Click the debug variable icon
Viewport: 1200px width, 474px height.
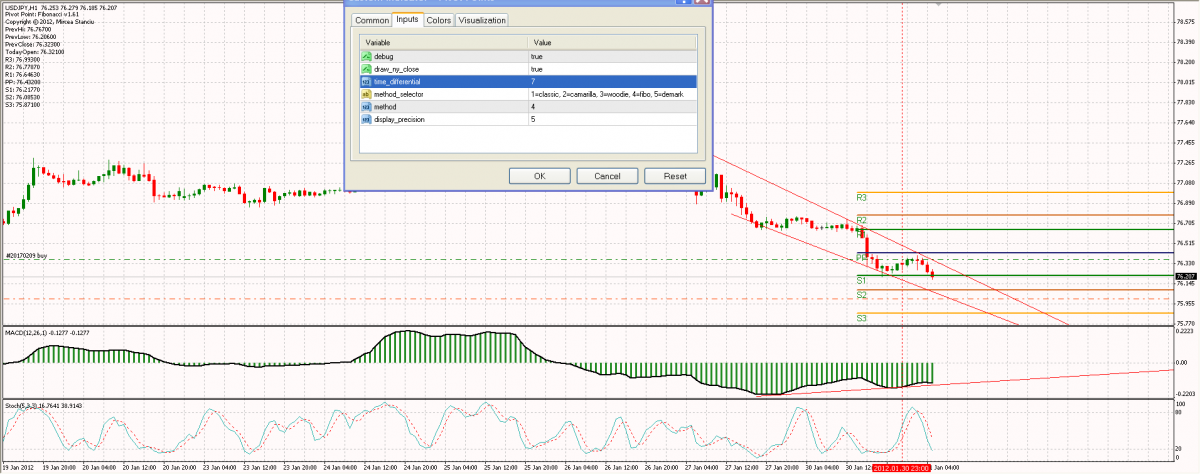click(366, 57)
